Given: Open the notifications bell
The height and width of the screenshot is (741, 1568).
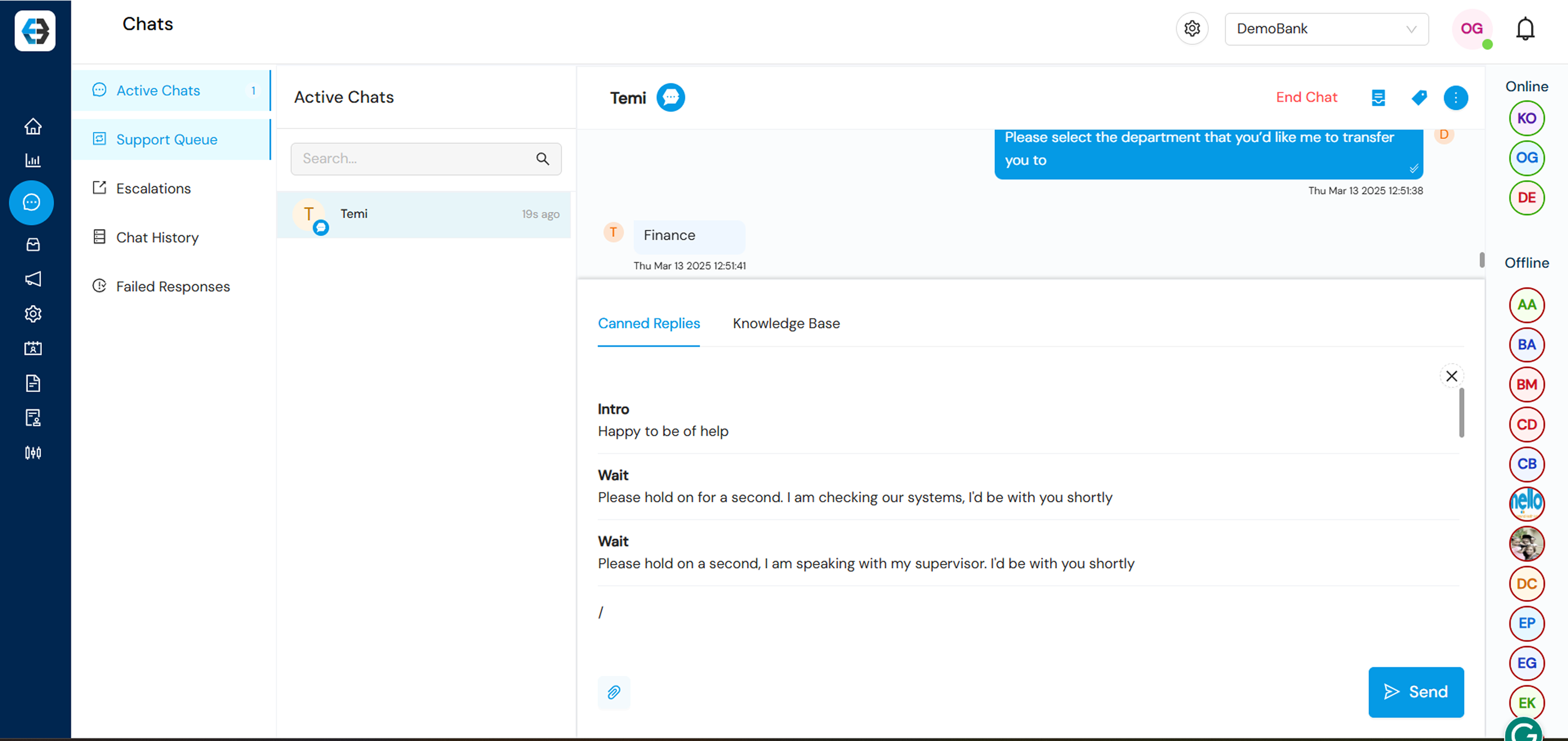Looking at the screenshot, I should (x=1525, y=29).
